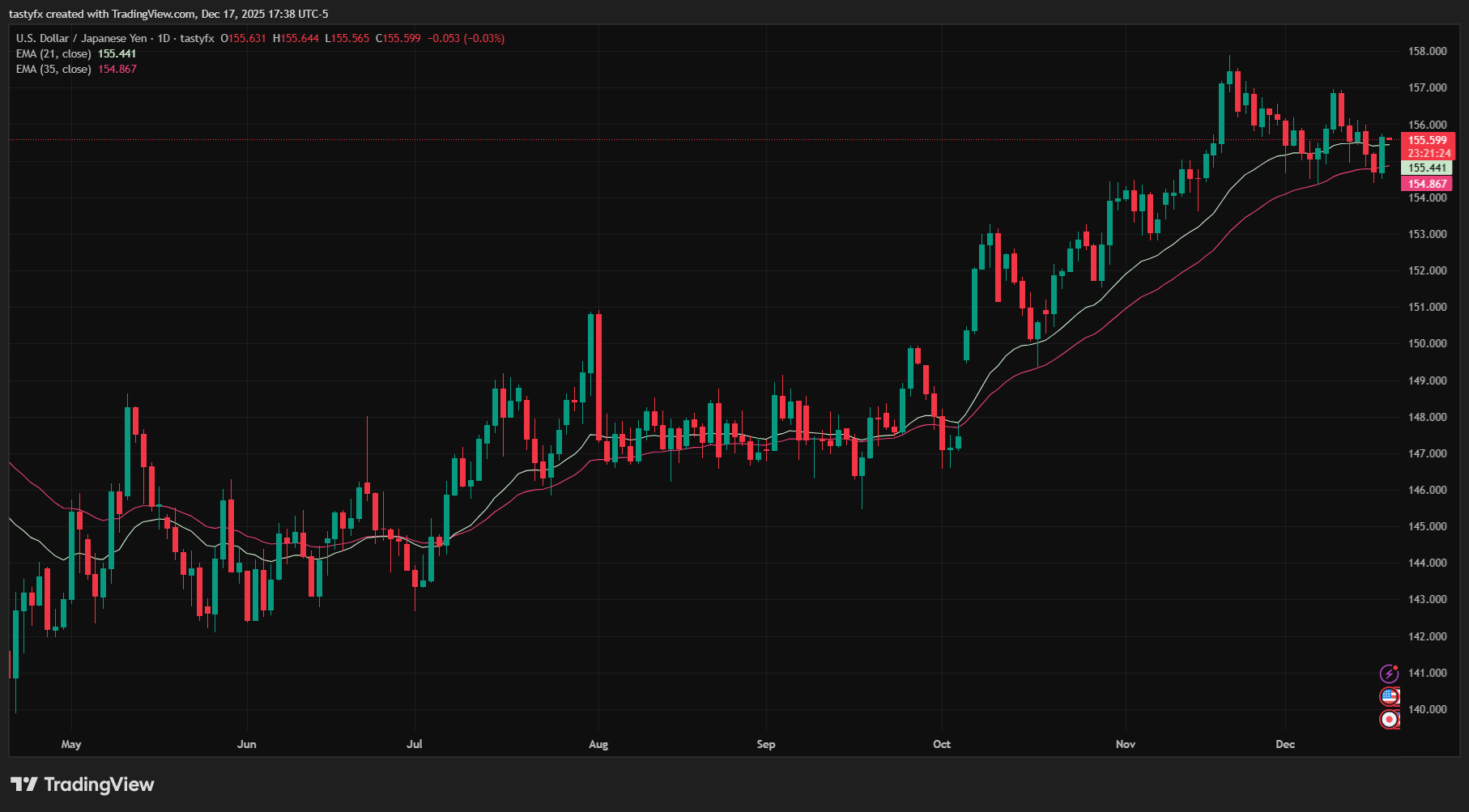Click the purple lightning event marker icon

pyautogui.click(x=1389, y=672)
